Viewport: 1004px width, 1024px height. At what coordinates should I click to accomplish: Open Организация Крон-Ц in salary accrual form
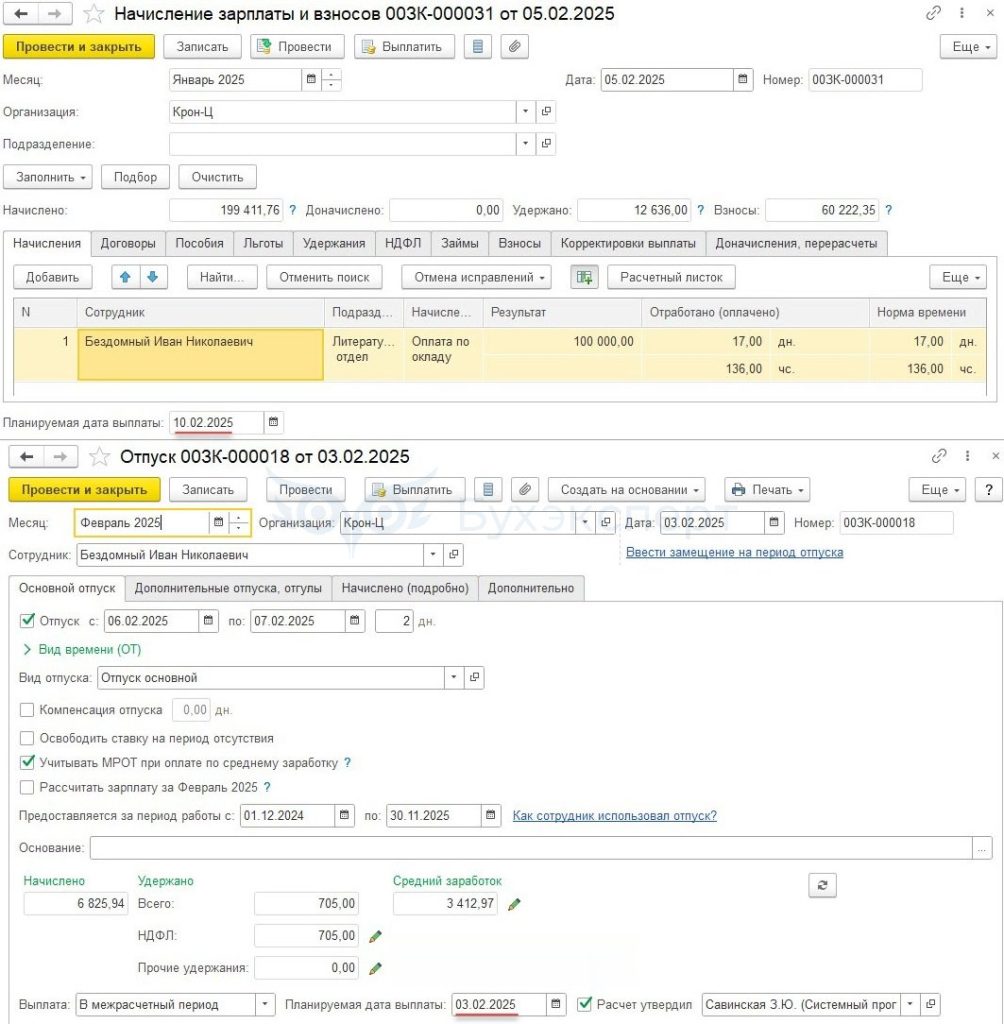tap(546, 112)
